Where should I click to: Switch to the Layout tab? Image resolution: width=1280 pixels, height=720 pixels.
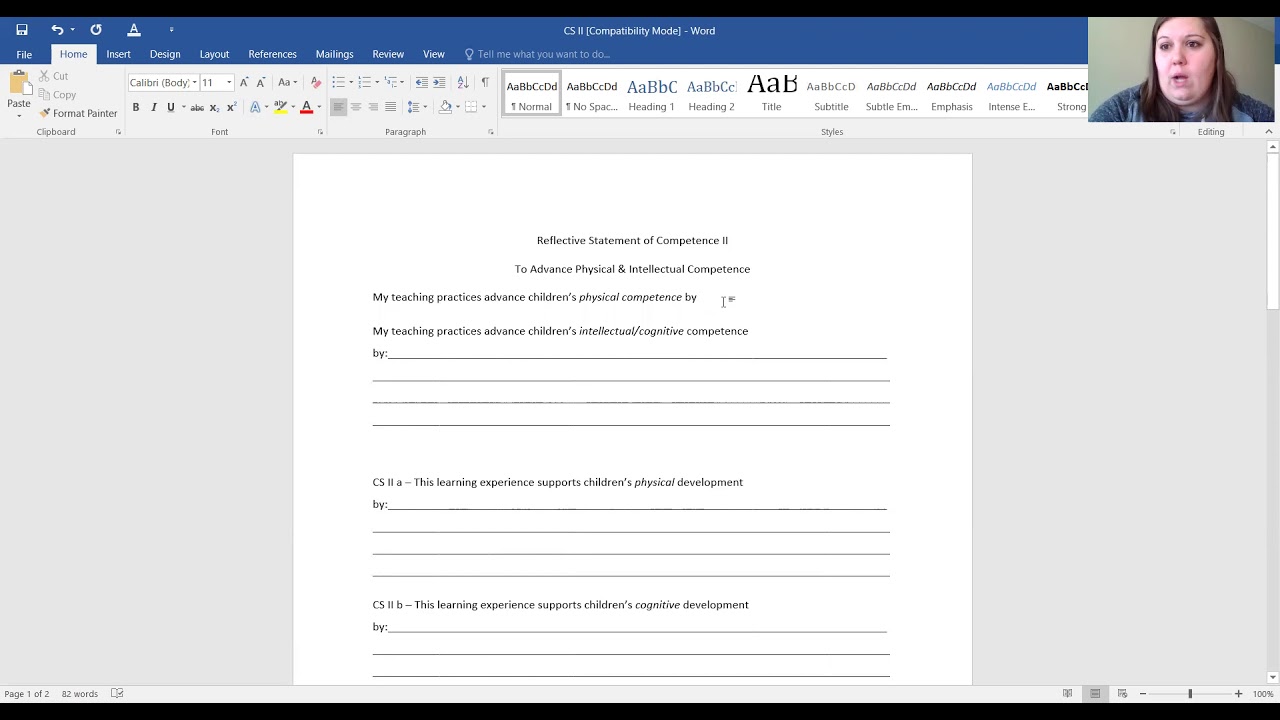pyautogui.click(x=214, y=54)
